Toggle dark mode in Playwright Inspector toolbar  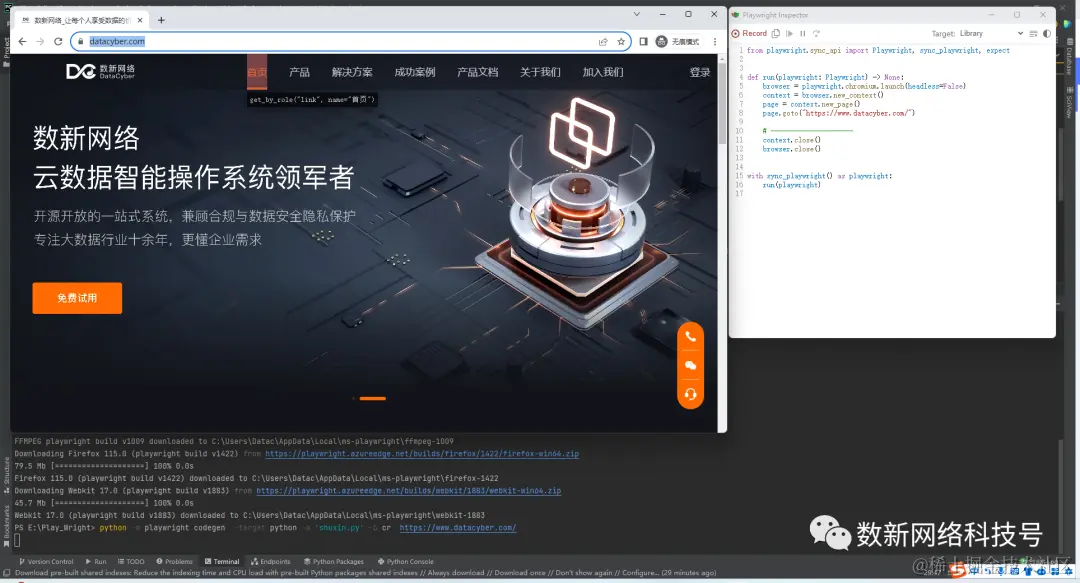pos(1046,33)
